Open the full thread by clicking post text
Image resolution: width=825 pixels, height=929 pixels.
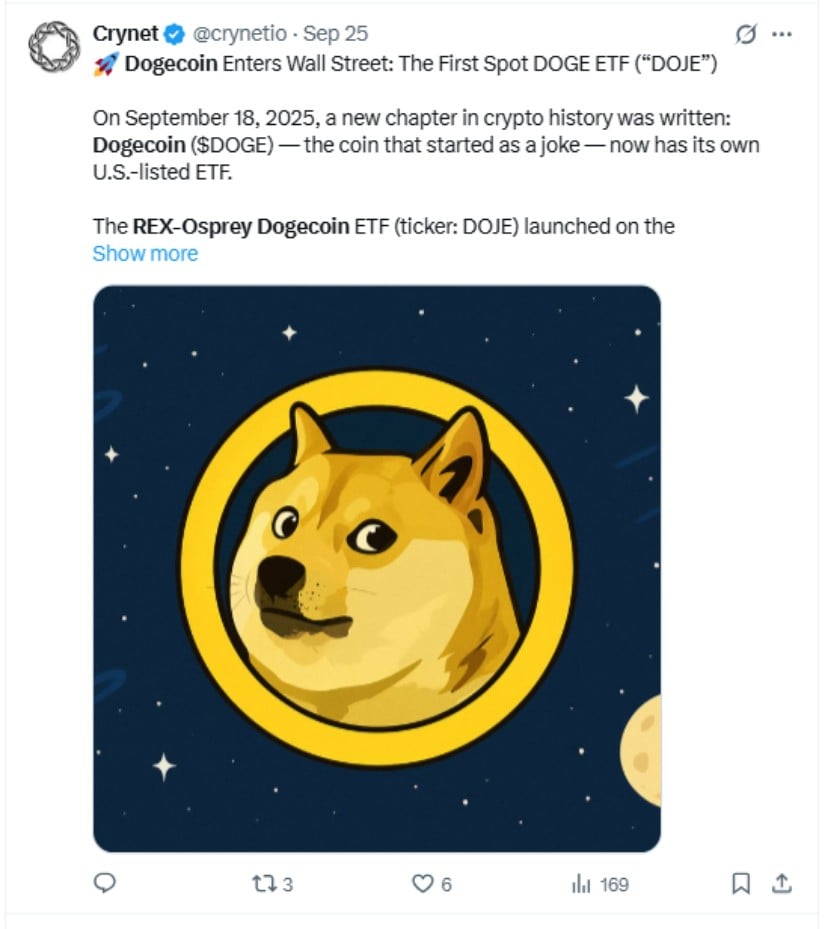pyautogui.click(x=400, y=145)
